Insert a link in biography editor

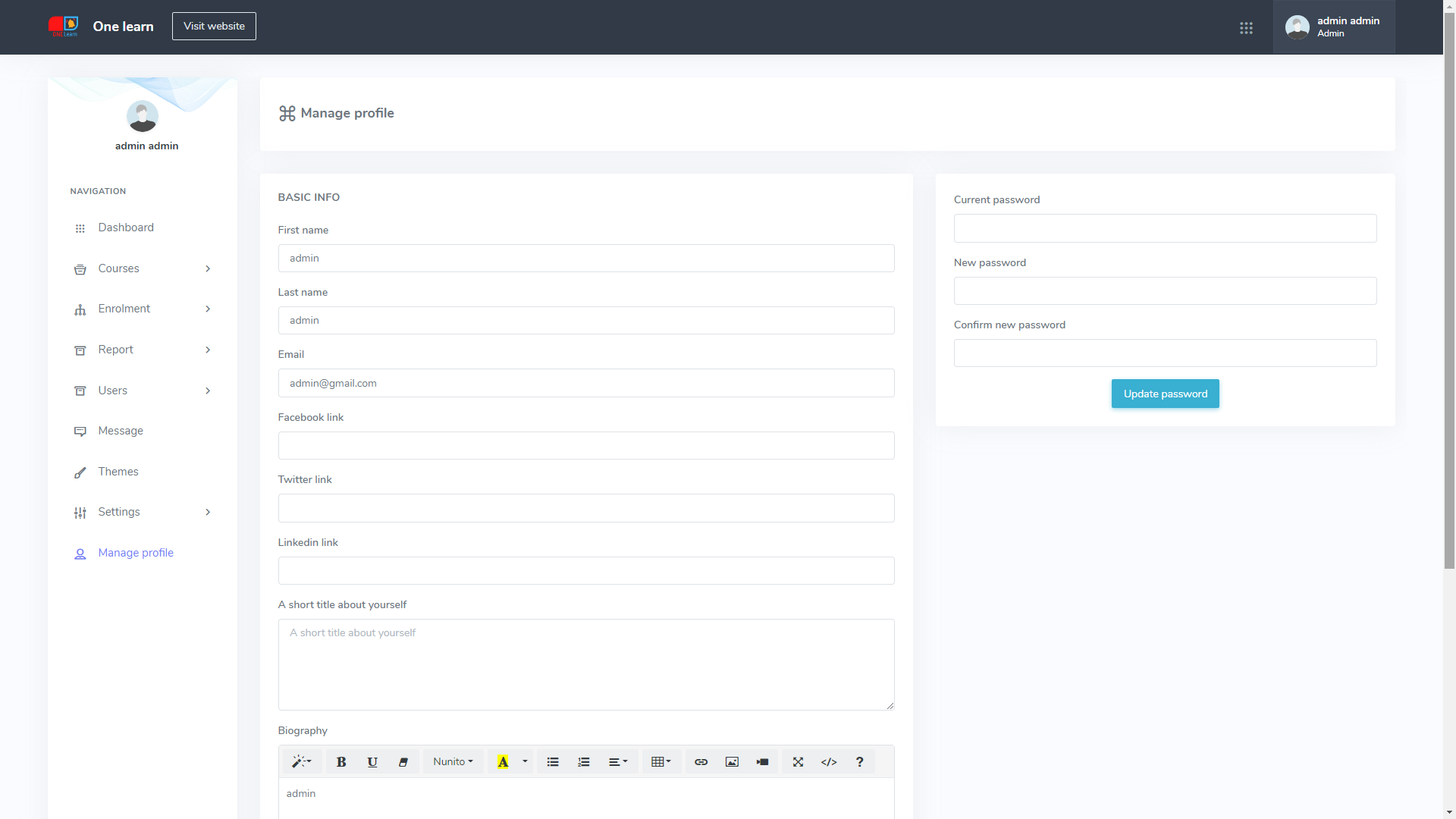tap(701, 762)
